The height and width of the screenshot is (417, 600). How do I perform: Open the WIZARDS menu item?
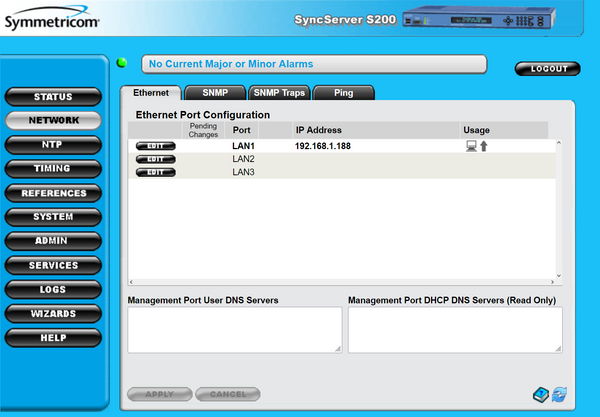tap(53, 314)
